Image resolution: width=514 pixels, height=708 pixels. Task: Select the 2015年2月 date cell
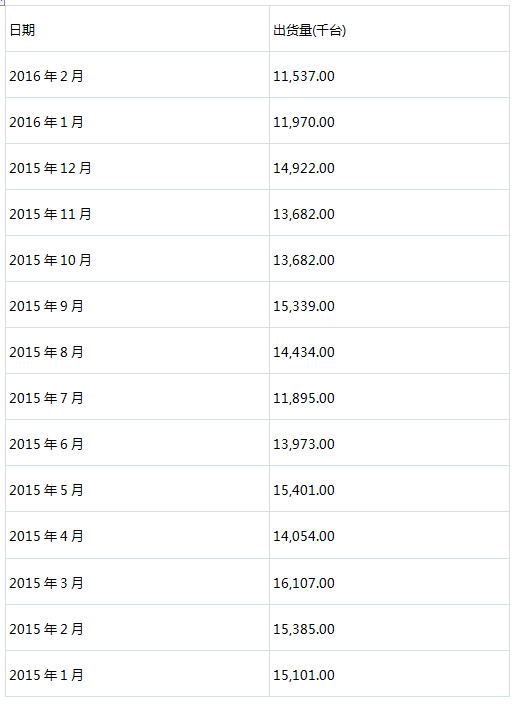coord(137,628)
